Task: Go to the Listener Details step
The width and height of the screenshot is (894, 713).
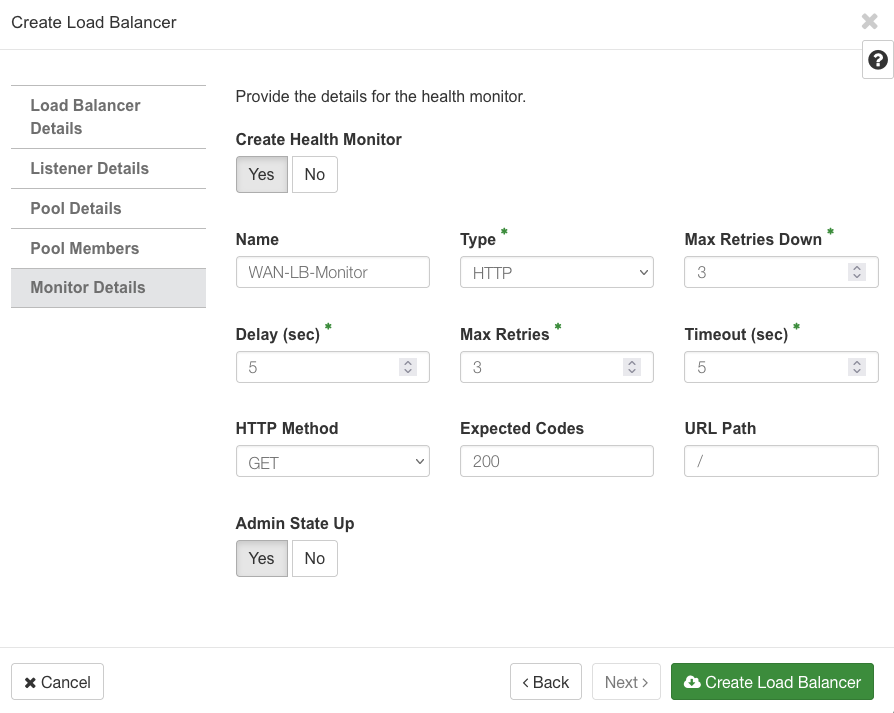Action: point(89,168)
